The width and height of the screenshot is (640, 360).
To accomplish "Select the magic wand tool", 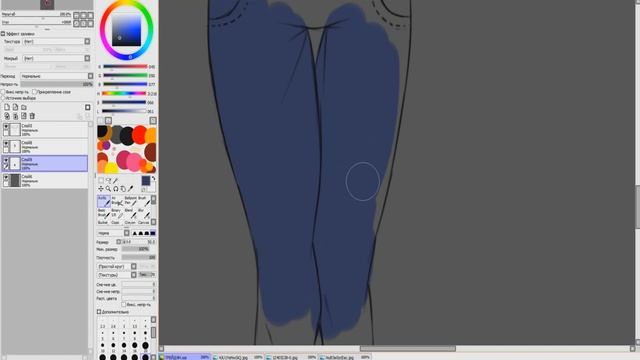I will pos(116,180).
